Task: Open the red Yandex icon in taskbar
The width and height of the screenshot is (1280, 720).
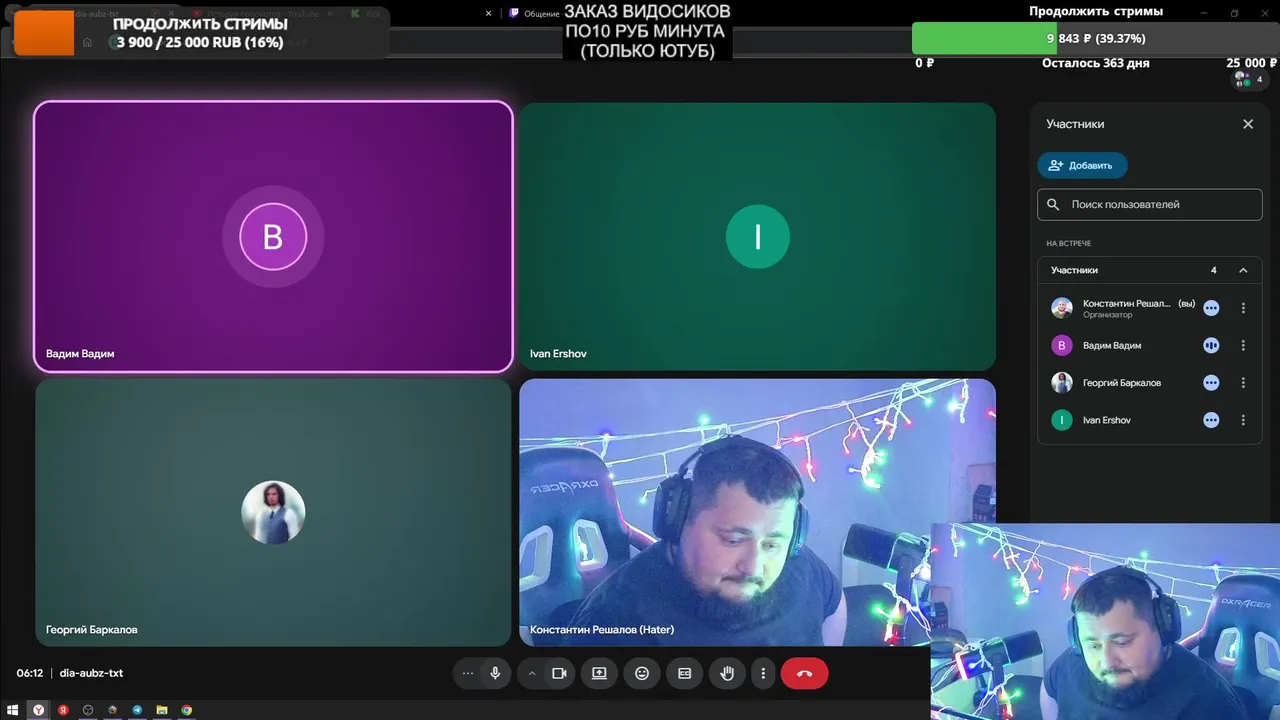Action: 63,710
